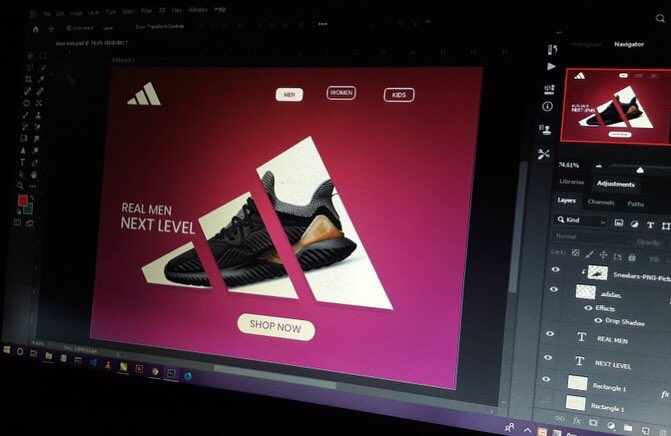
Task: Toggle Drop Shadow effect visibility
Action: 598,320
